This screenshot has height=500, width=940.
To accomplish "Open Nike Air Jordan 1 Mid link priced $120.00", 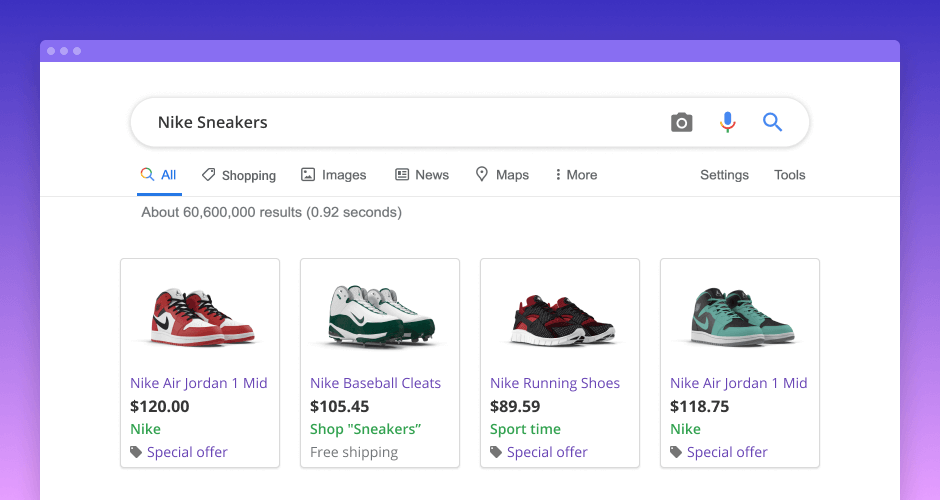I will tap(199, 383).
